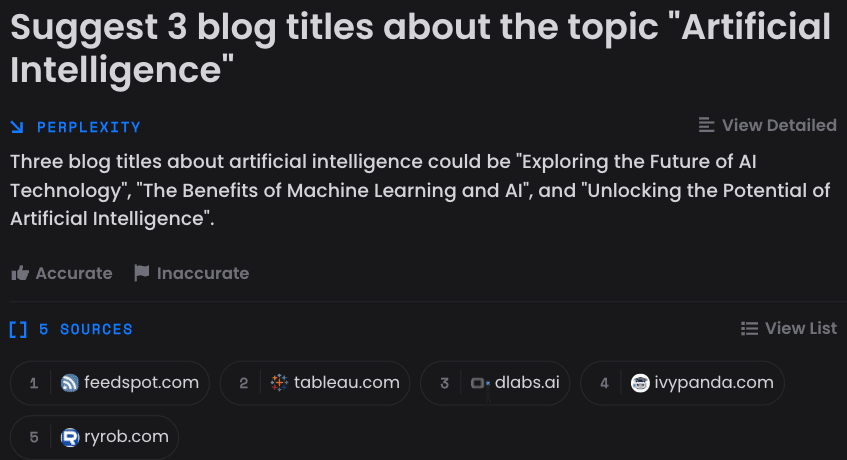Click the tableau.com logo icon
This screenshot has height=460, width=847.
pos(279,383)
